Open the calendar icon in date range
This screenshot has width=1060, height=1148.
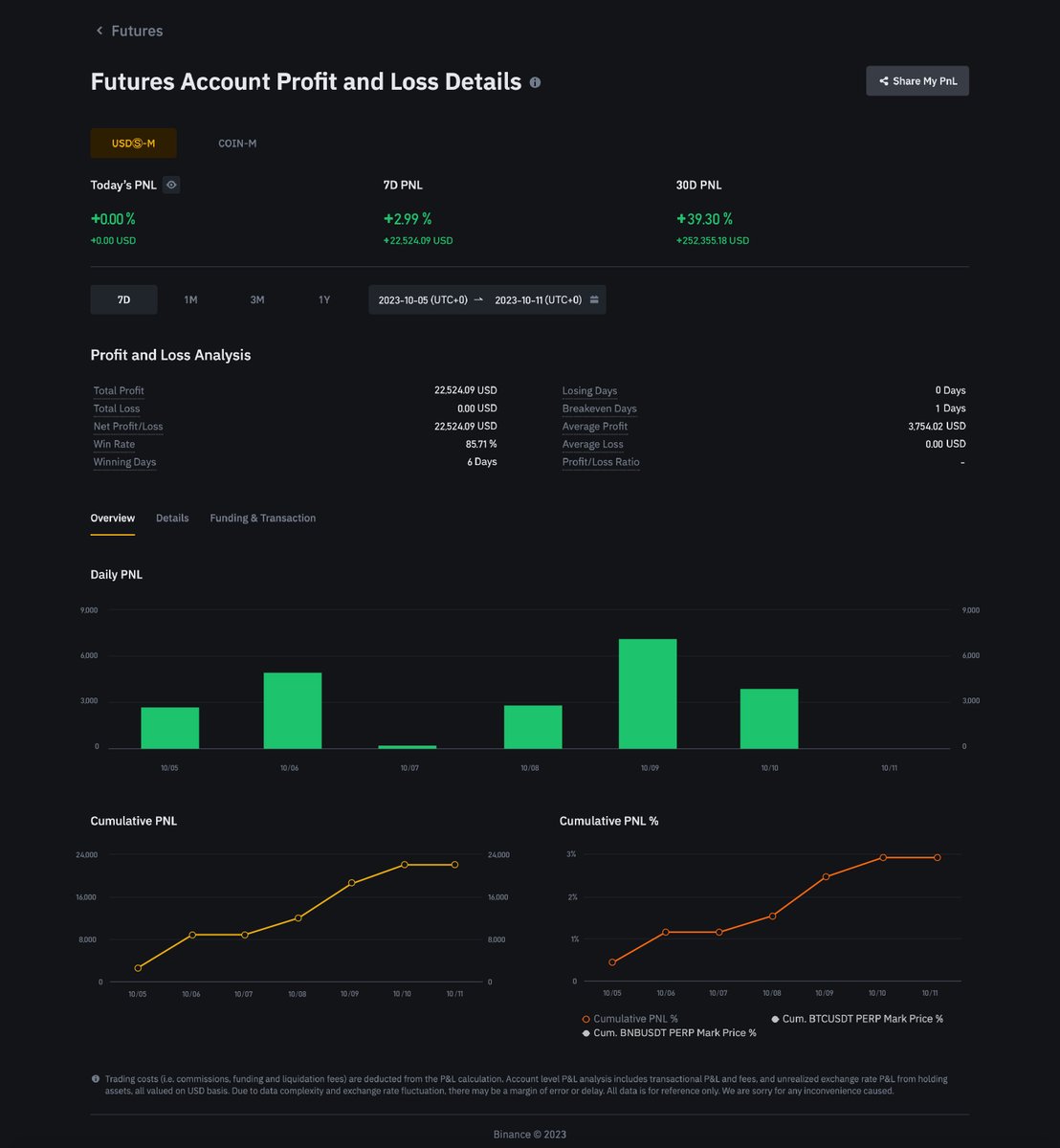click(594, 299)
